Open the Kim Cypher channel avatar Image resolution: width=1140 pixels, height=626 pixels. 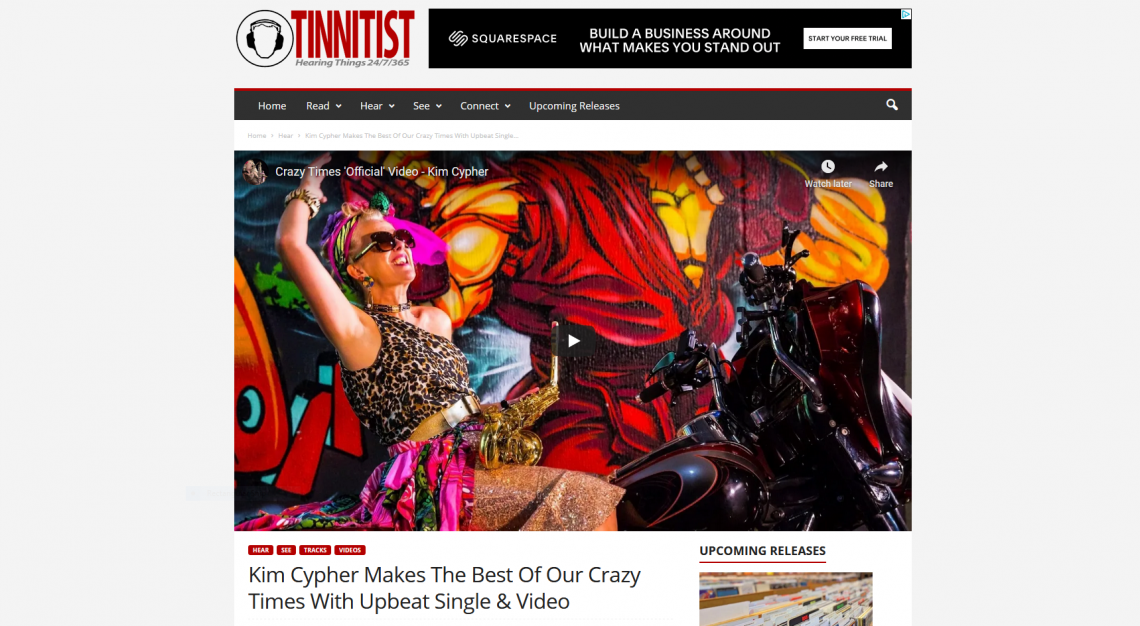tap(254, 172)
